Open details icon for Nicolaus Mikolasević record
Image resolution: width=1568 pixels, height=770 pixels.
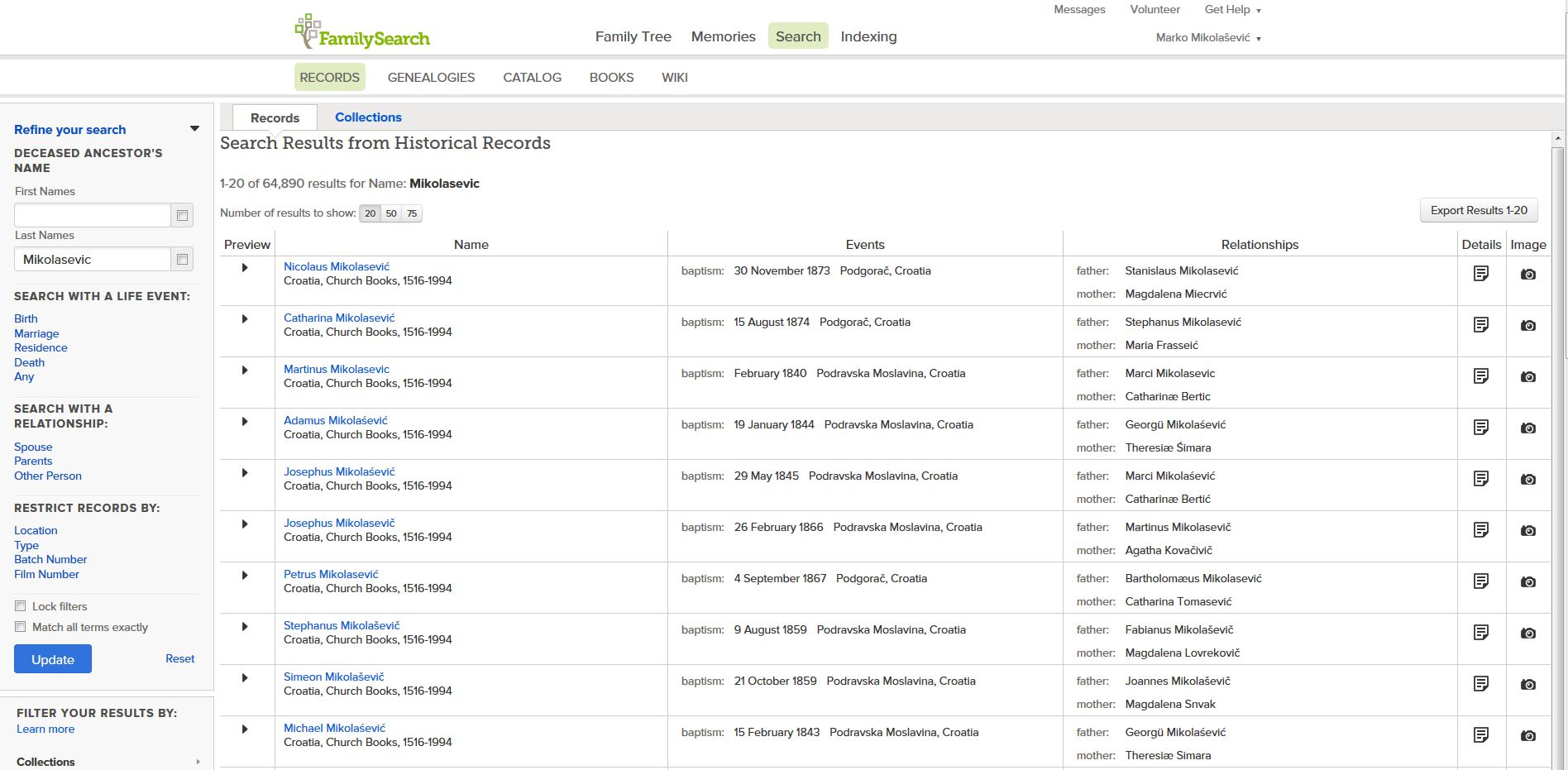pos(1480,274)
